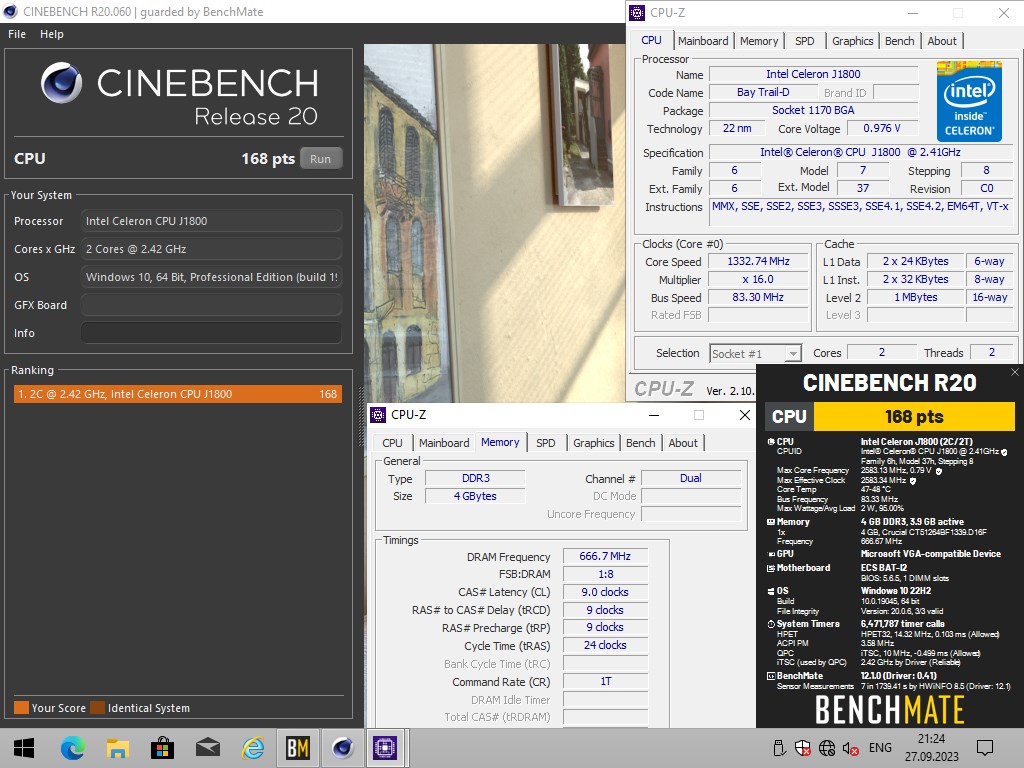
Task: Open the notification center icon
Action: [985, 748]
